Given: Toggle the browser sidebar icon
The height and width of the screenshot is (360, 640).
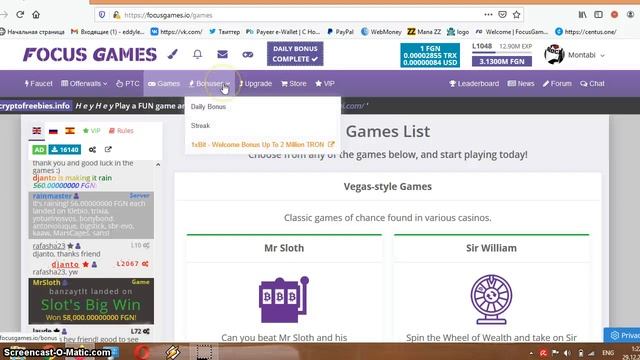Looking at the screenshot, I should click(x=598, y=15).
